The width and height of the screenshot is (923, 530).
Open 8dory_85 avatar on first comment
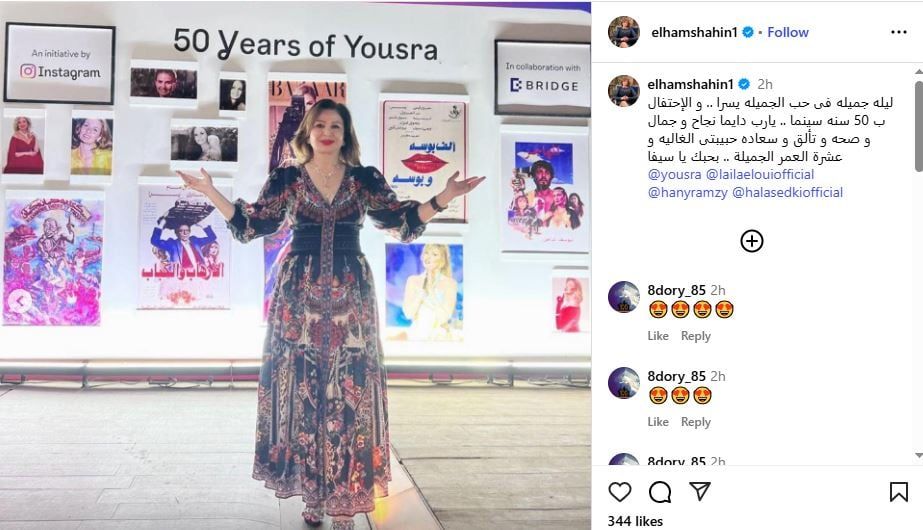point(623,297)
